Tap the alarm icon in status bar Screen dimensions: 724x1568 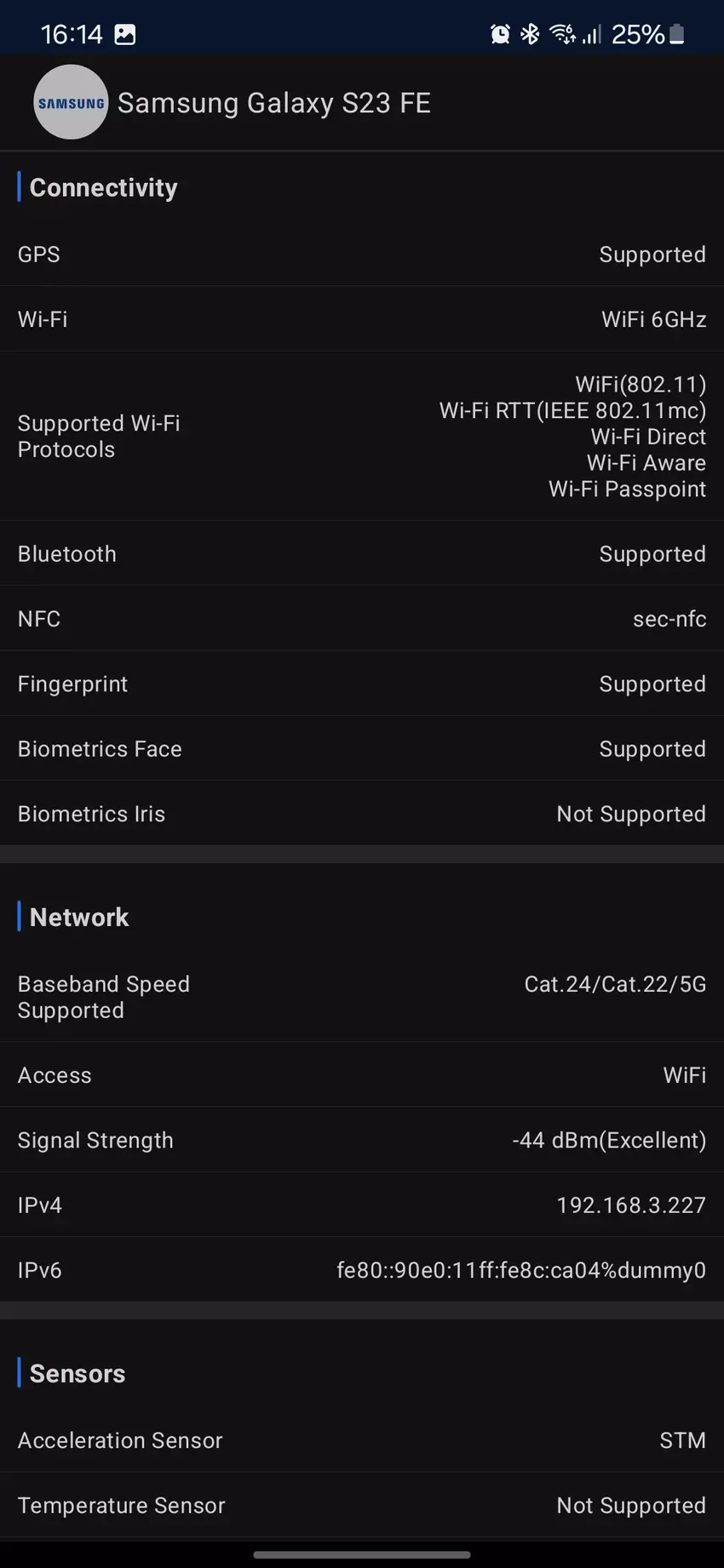click(x=500, y=34)
